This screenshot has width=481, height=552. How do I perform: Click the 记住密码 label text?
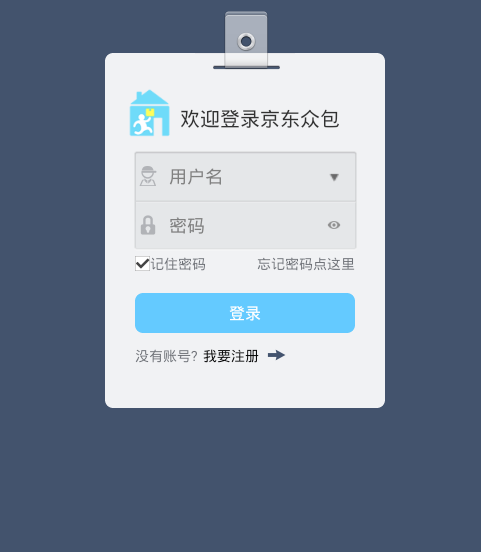point(178,264)
